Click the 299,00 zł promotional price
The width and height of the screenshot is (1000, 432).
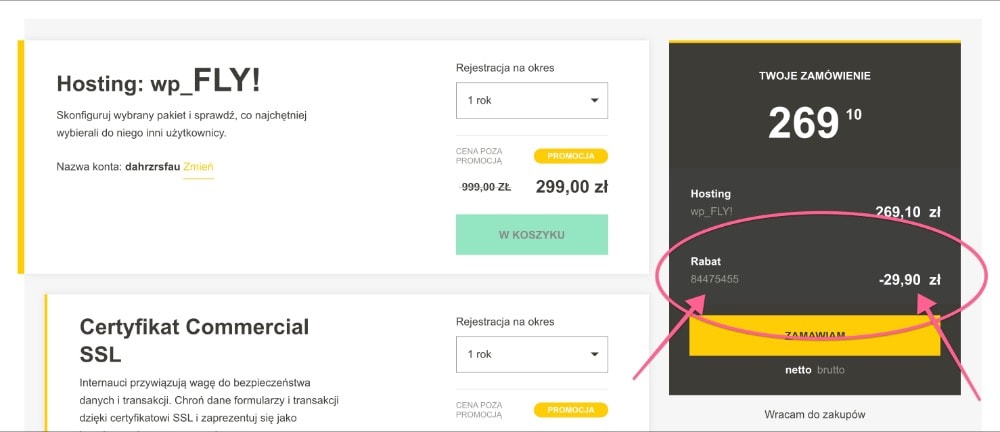571,186
